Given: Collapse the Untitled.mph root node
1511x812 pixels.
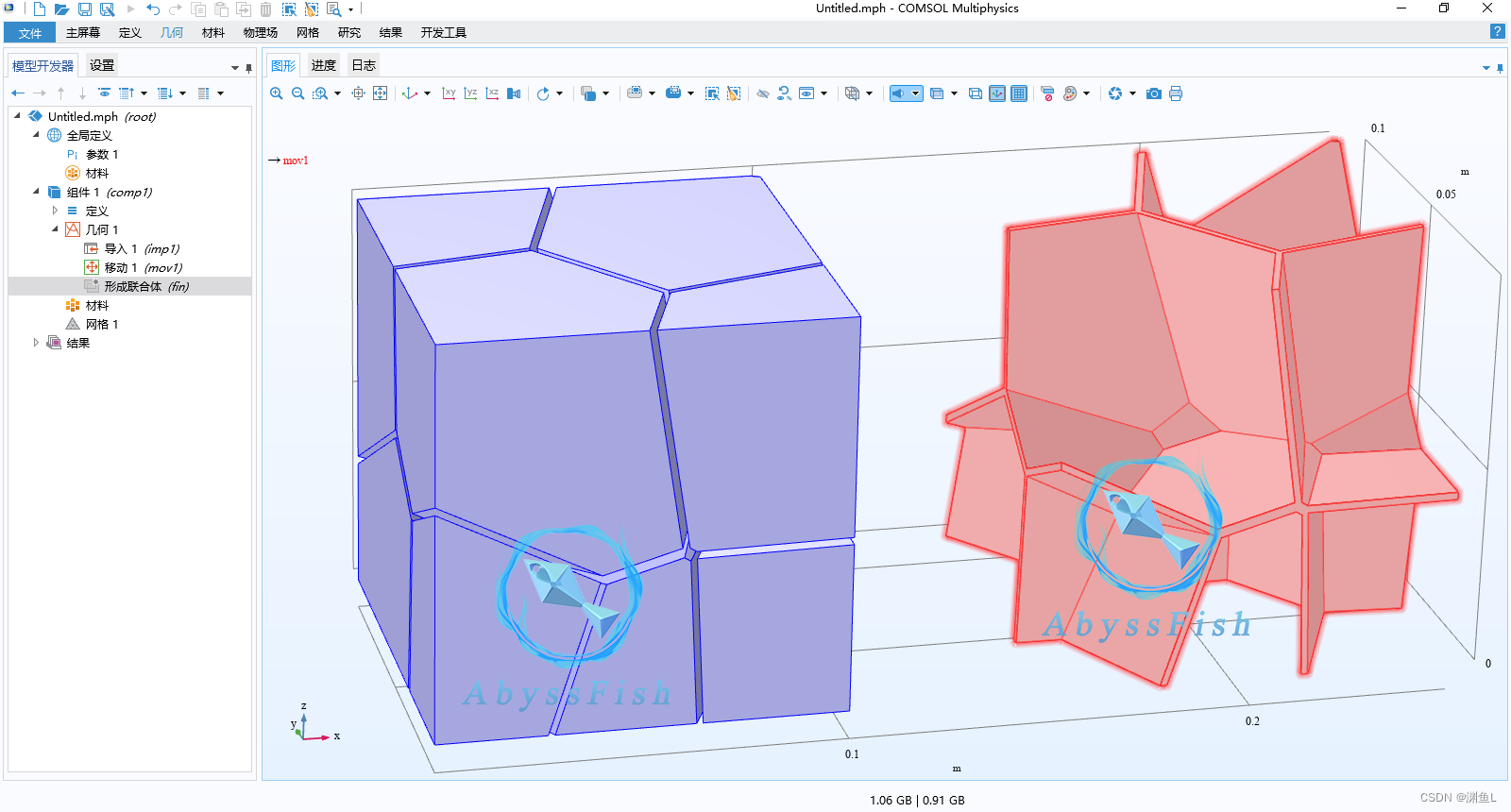Looking at the screenshot, I should click(x=17, y=116).
